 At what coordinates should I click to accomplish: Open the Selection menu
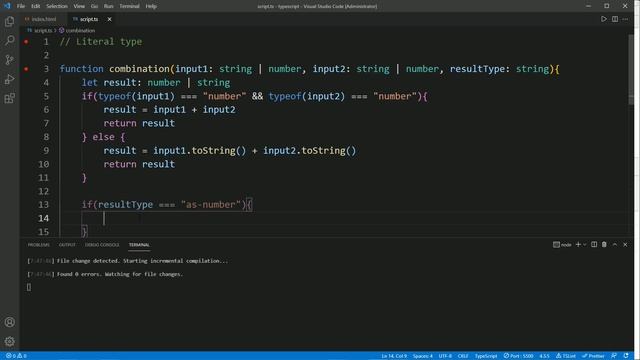click(x=57, y=6)
